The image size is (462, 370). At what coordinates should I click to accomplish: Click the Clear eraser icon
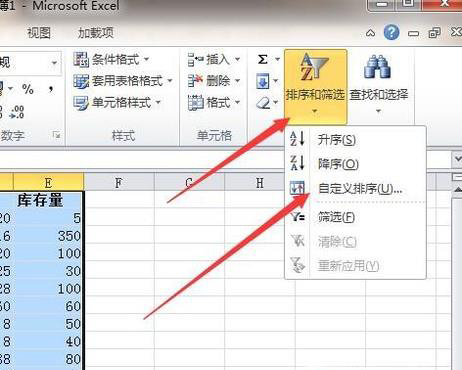click(x=263, y=103)
